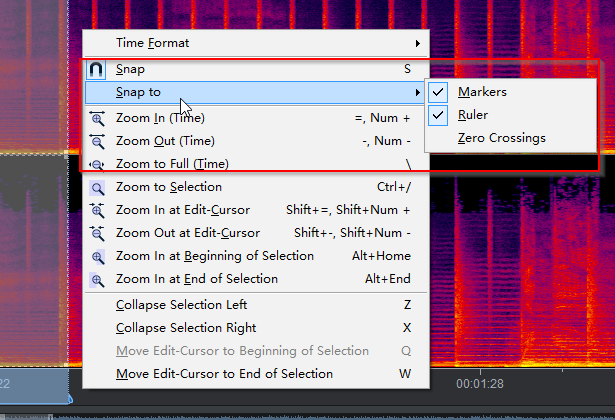
Task: Click the spectrogram area right of the menu
Action: click(520, 250)
